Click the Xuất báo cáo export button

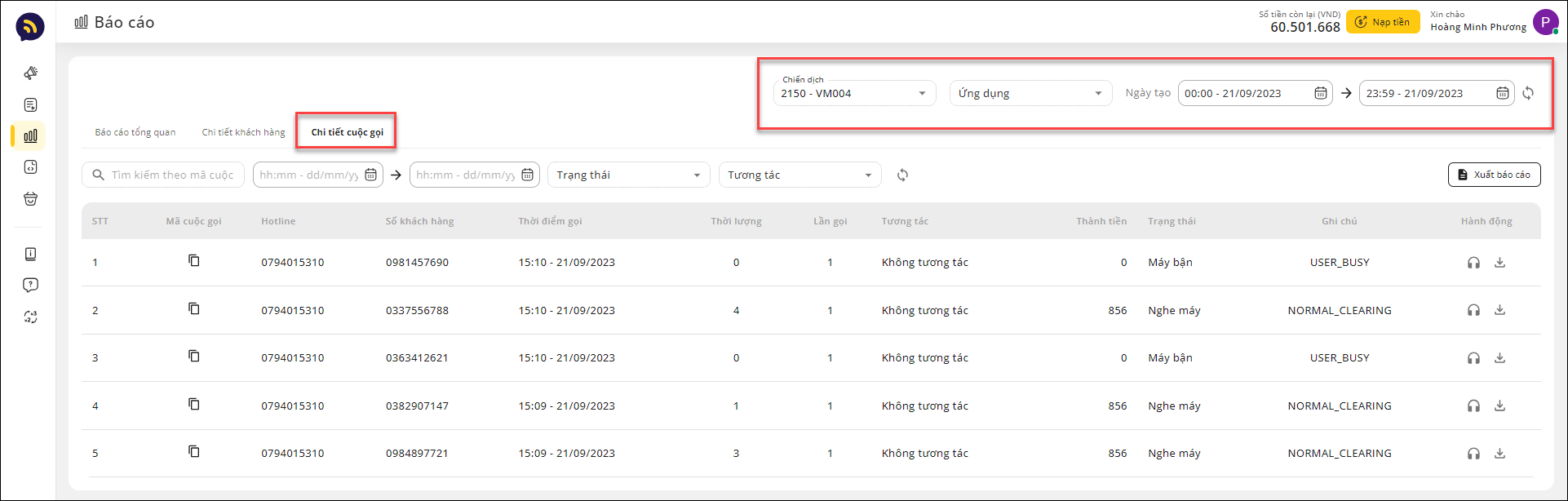tap(1494, 175)
